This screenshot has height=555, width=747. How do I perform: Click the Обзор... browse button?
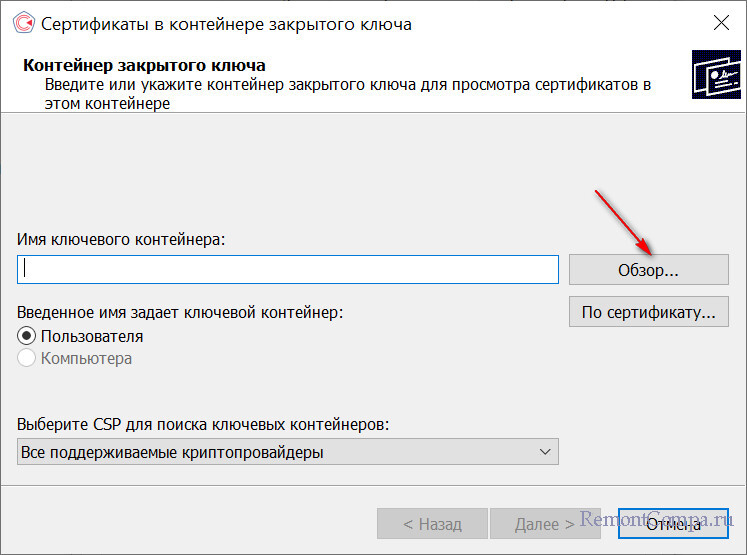click(x=648, y=270)
